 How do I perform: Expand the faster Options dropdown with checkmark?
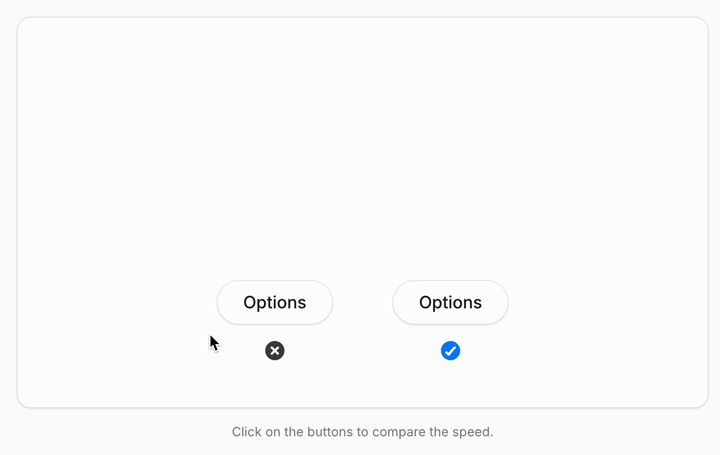(x=450, y=302)
